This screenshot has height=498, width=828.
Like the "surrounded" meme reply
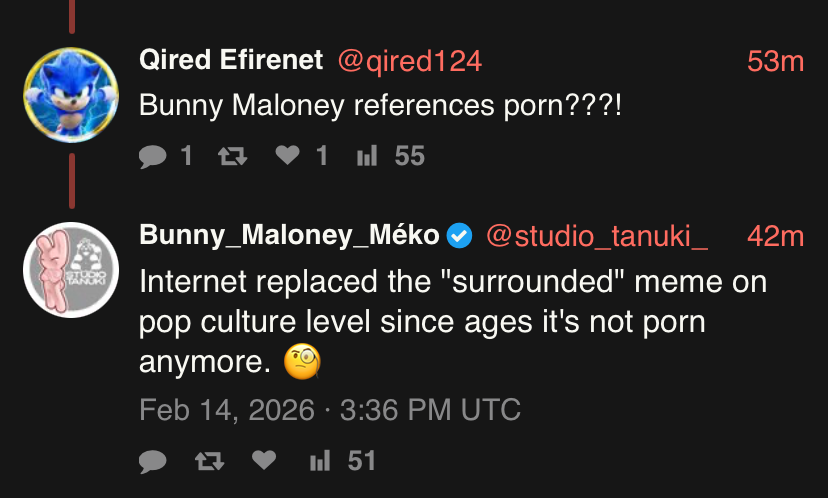[x=264, y=460]
